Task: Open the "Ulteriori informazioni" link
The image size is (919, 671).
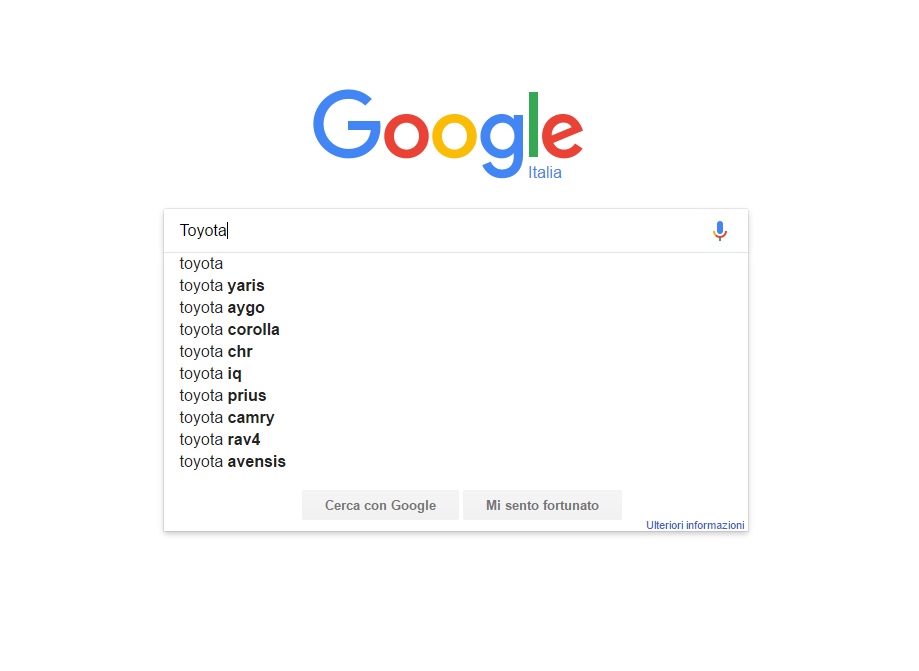Action: click(x=695, y=525)
